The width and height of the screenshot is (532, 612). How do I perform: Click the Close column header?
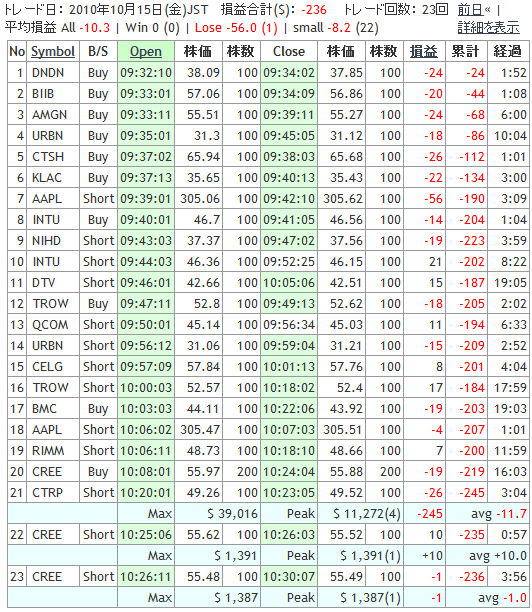(289, 51)
